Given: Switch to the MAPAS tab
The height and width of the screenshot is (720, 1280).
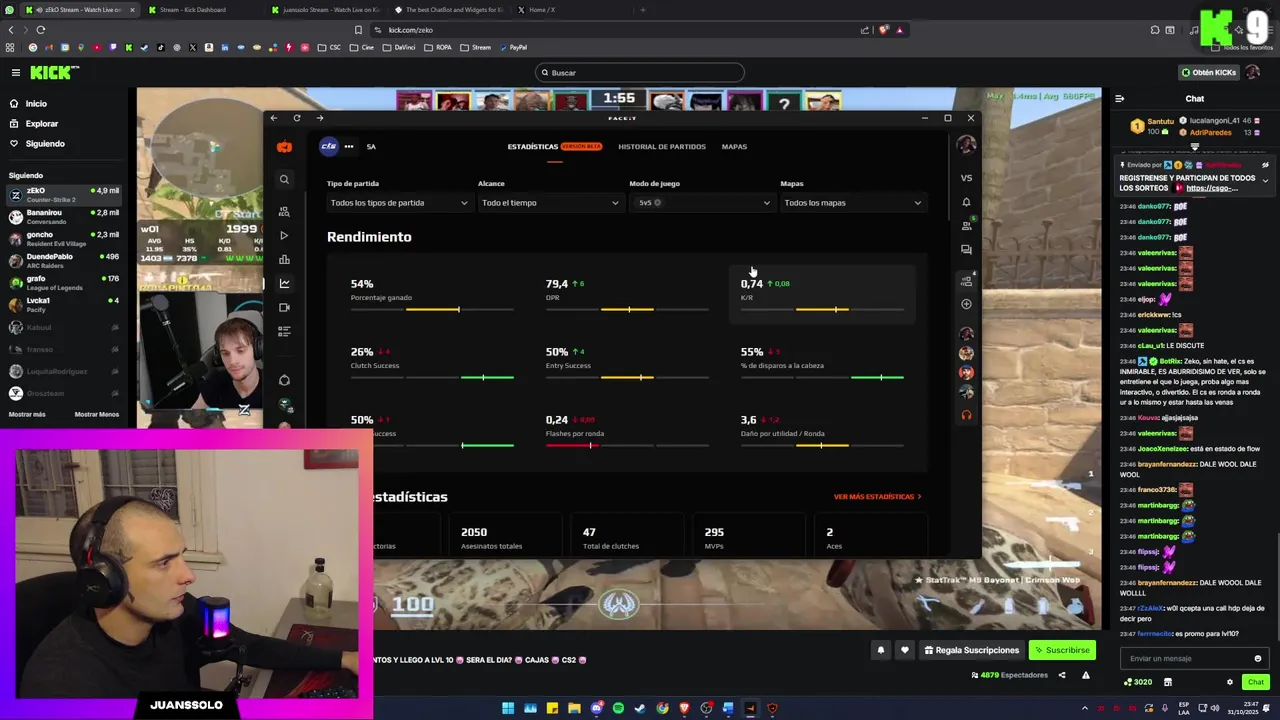Looking at the screenshot, I should pos(734,147).
